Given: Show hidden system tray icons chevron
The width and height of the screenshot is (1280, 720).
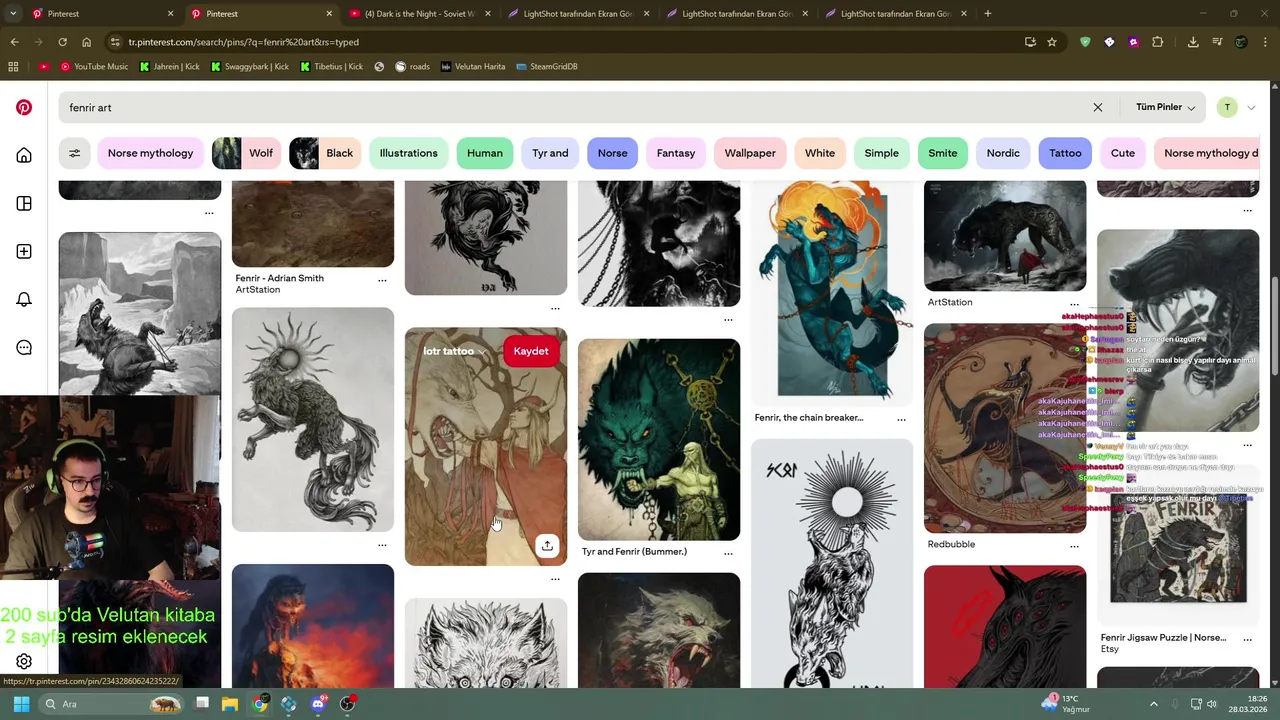Looking at the screenshot, I should point(1153,704).
